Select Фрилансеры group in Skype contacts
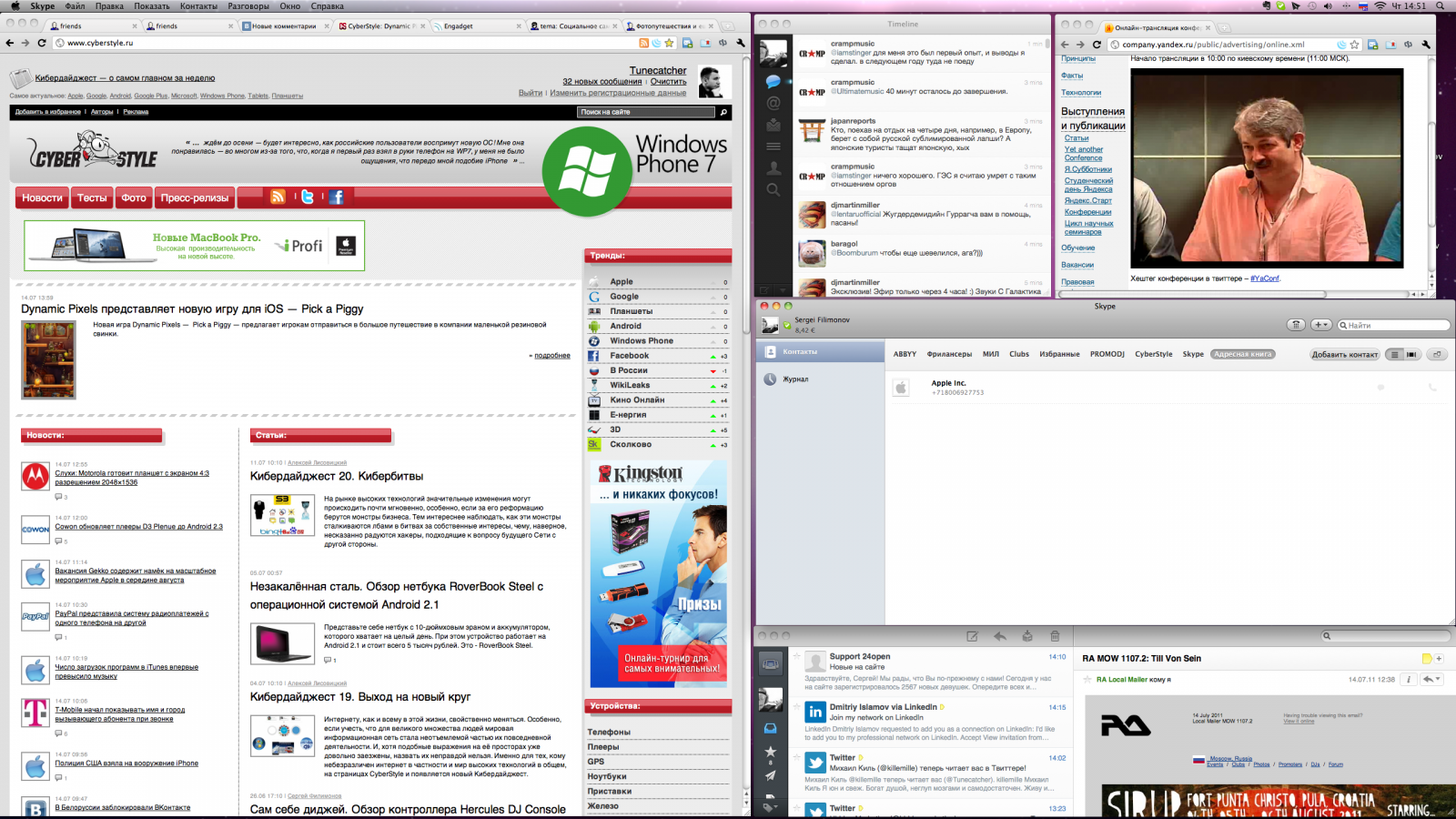Screen dimensions: 1456x819 pos(949,354)
